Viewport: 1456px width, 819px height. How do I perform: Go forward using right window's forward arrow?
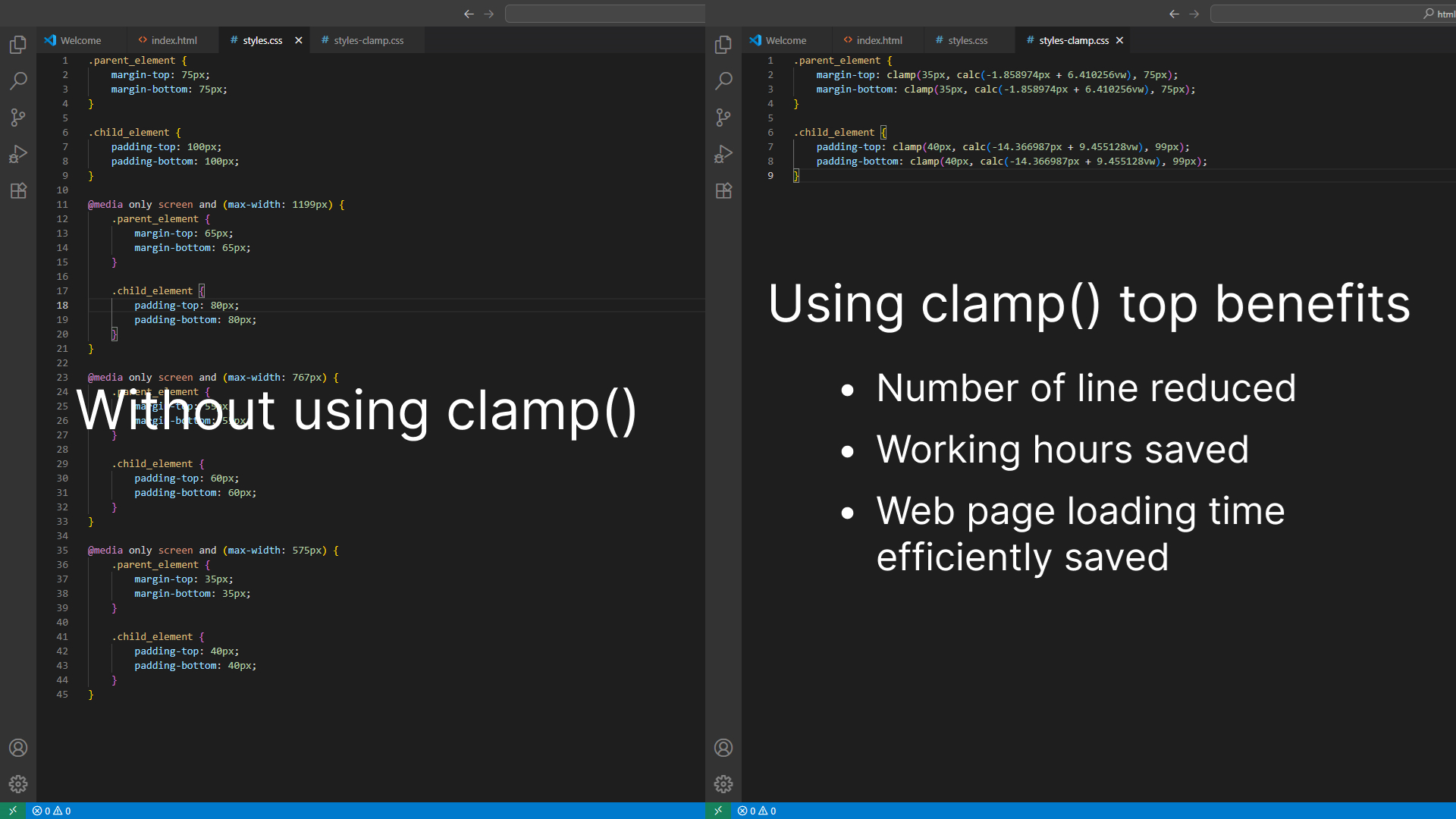[x=1194, y=14]
